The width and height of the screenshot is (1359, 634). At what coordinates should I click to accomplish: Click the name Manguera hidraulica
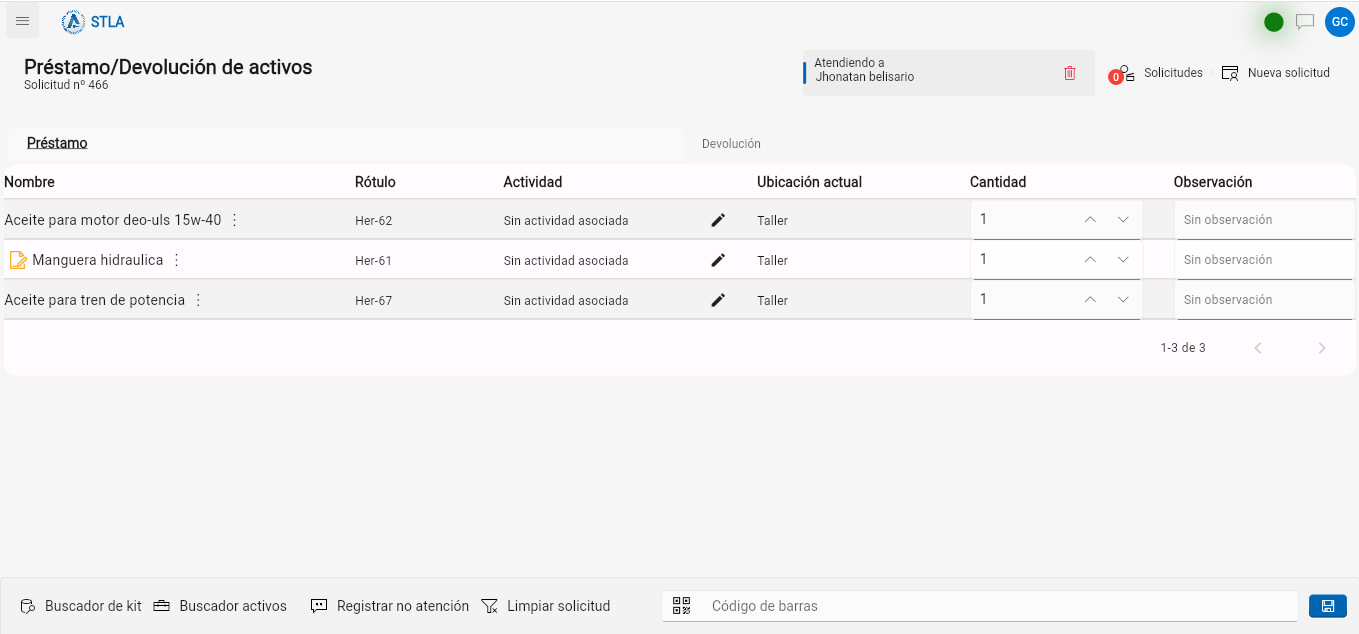click(x=98, y=260)
